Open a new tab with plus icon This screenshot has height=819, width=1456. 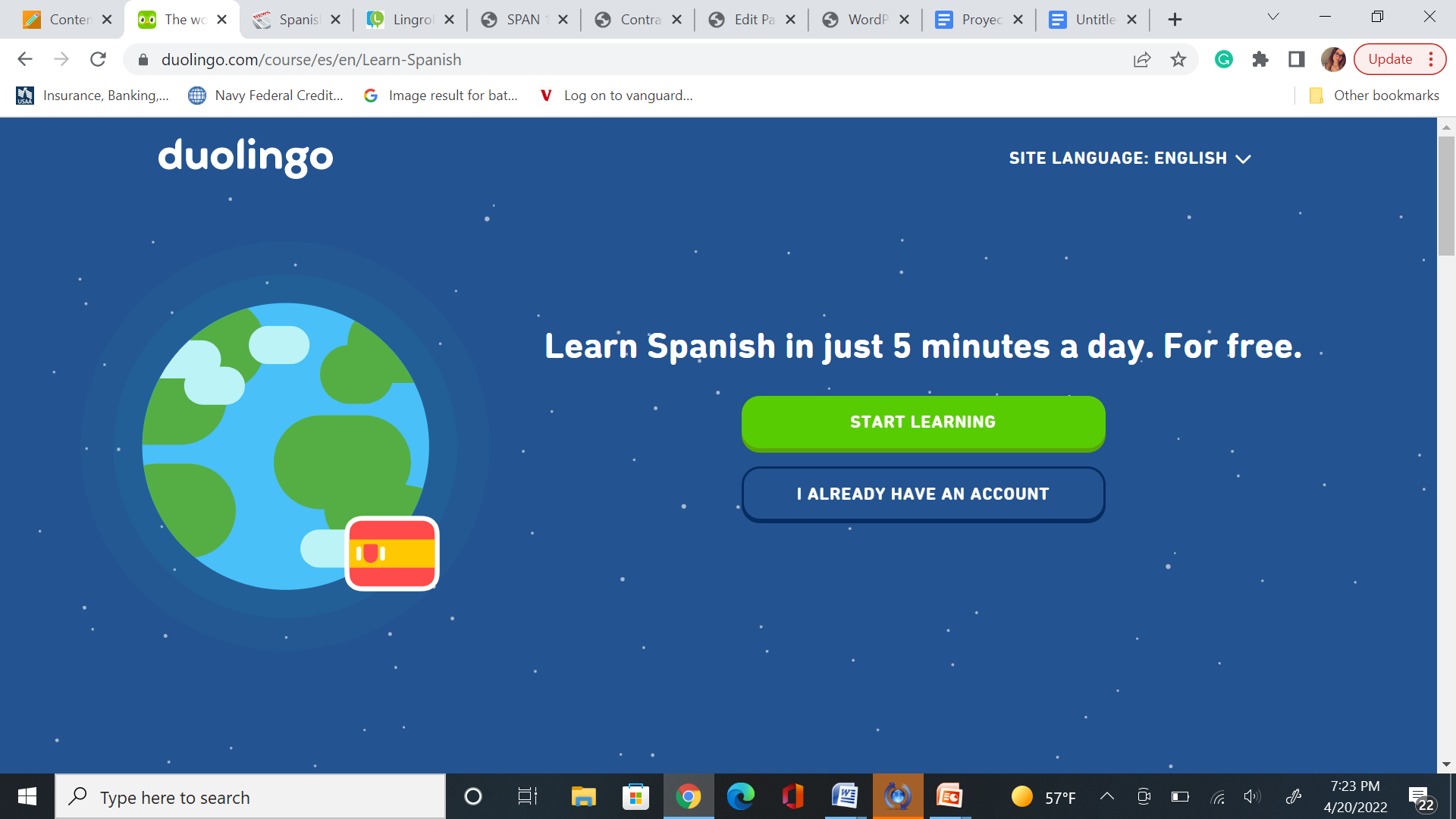click(1175, 20)
